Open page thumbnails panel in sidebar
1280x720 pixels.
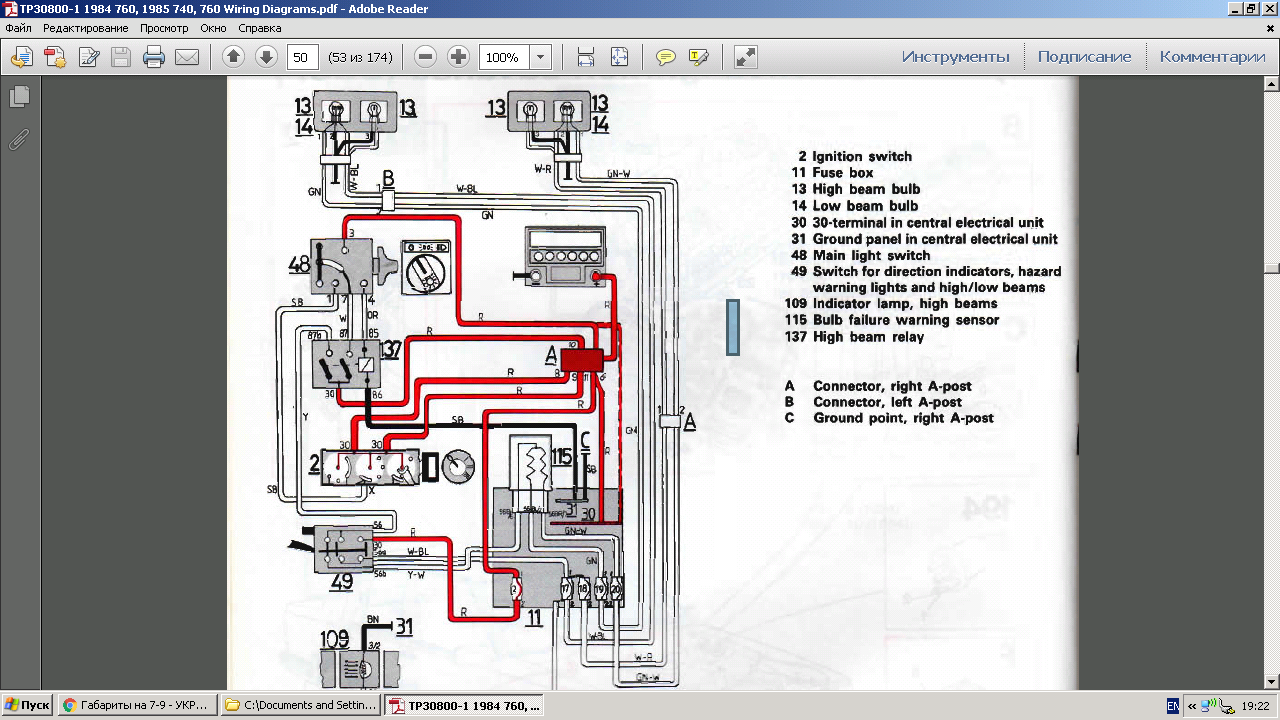click(x=19, y=97)
